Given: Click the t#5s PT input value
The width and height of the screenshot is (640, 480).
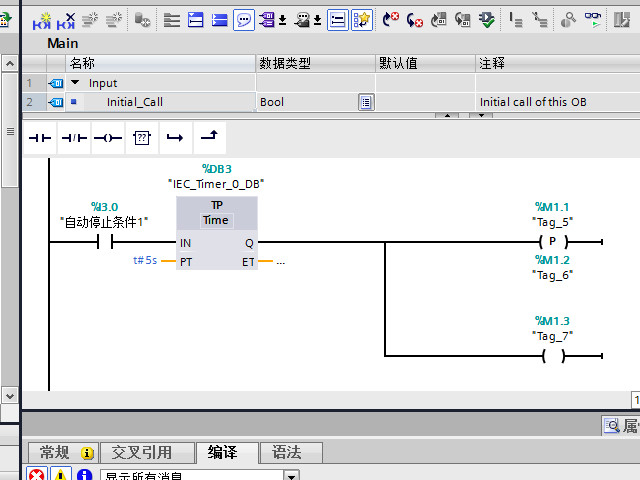Looking at the screenshot, I should coord(145,260).
